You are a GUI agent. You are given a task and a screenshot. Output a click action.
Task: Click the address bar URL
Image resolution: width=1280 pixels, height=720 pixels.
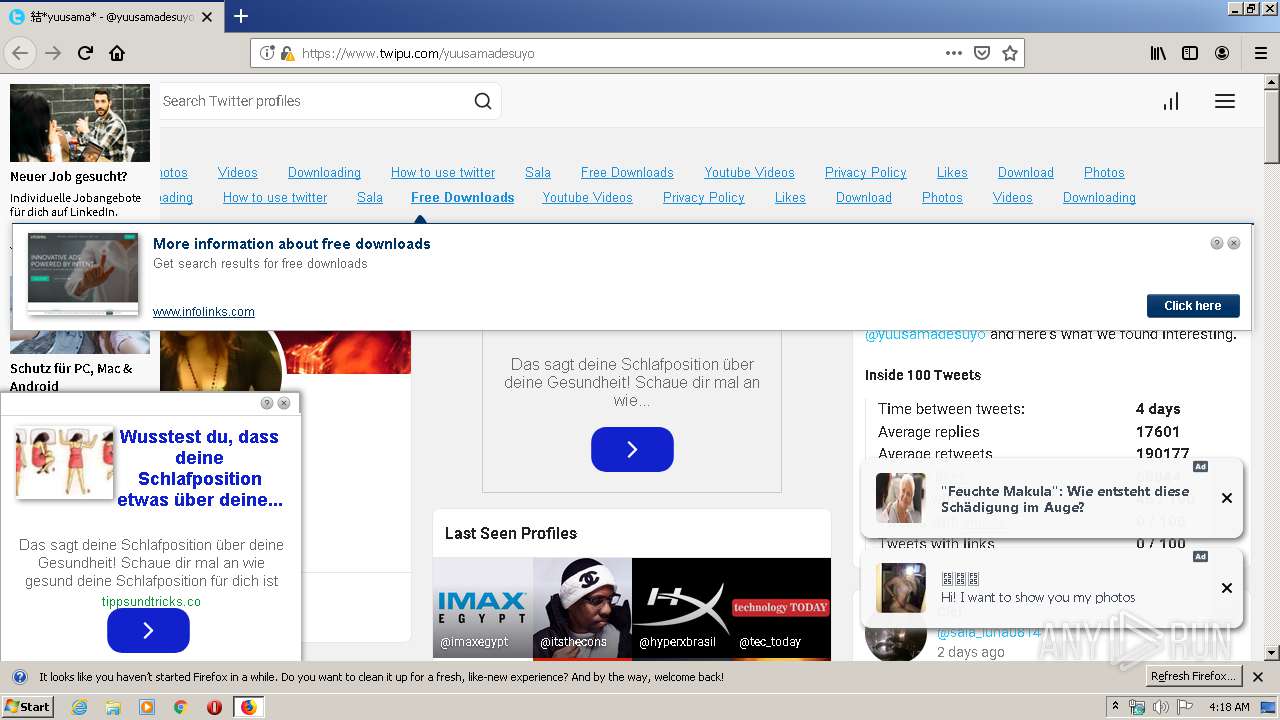click(418, 53)
